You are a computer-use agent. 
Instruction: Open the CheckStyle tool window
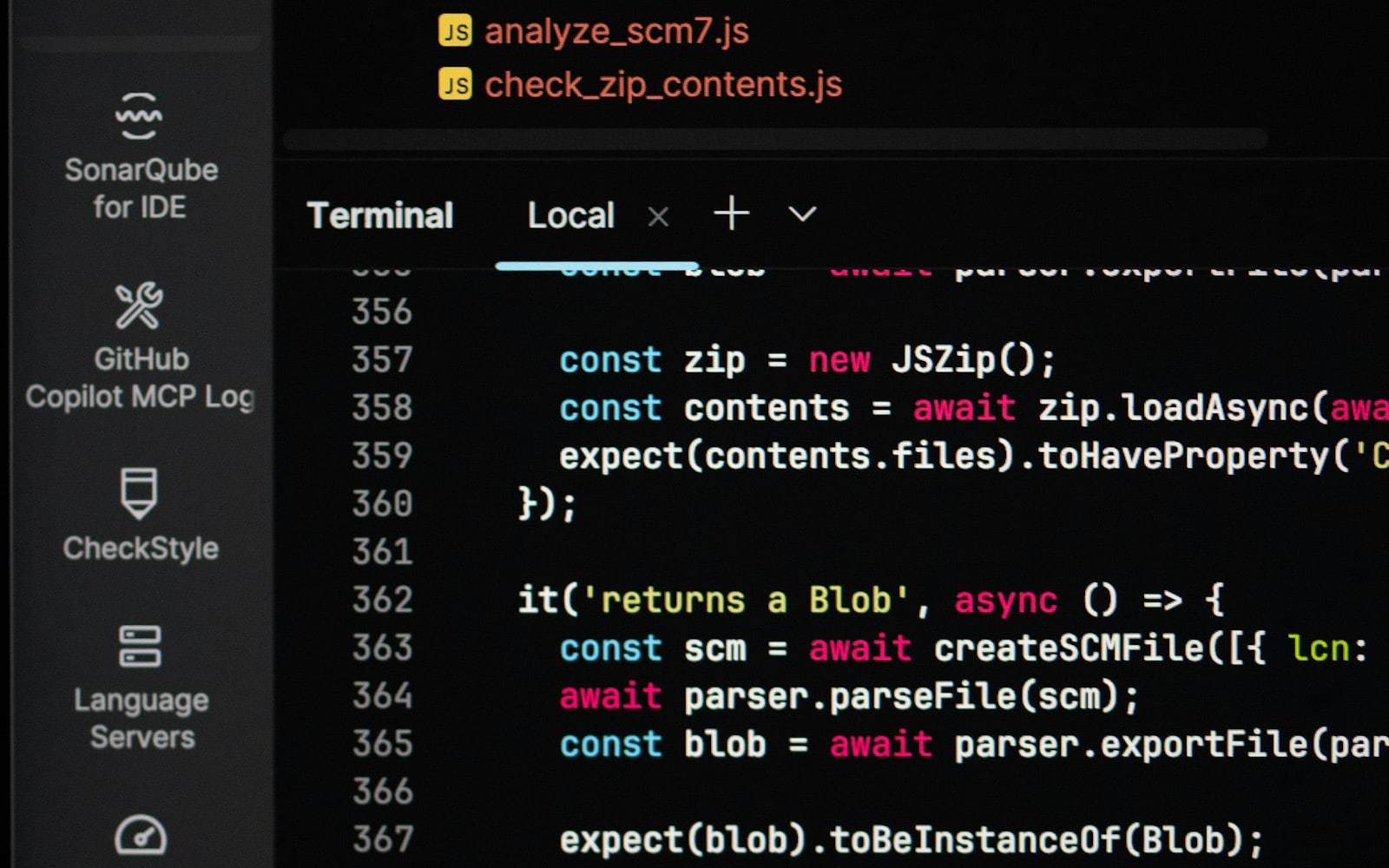point(140,515)
